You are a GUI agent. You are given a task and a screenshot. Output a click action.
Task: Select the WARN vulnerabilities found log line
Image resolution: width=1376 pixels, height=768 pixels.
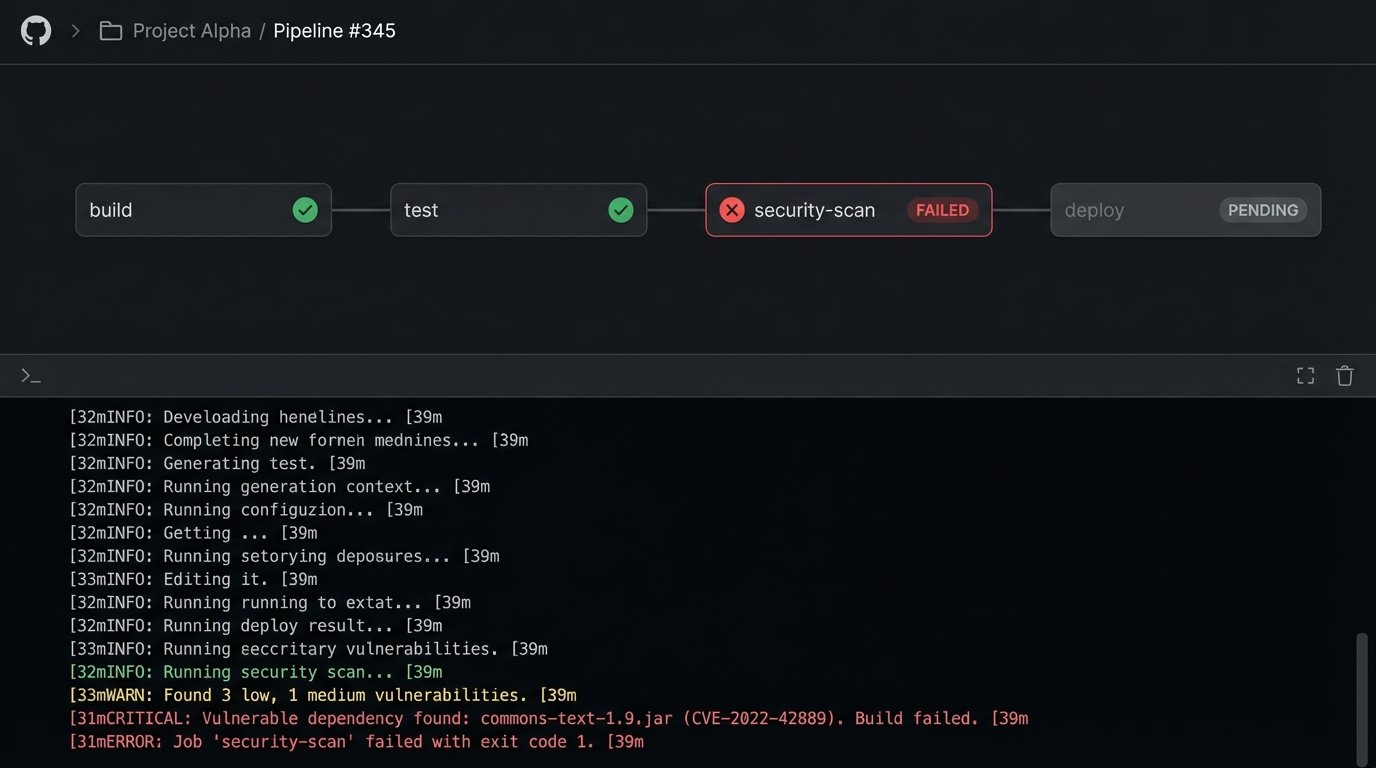click(x=322, y=695)
